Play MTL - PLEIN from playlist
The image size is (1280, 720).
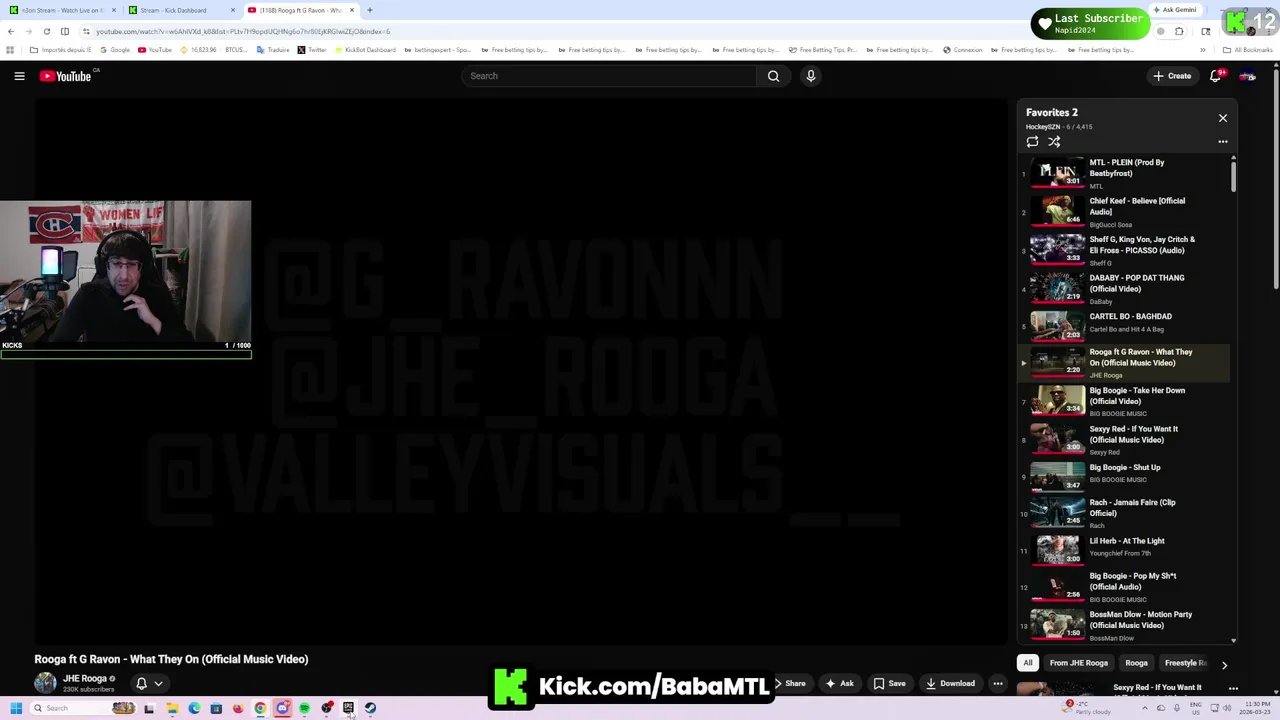click(1125, 173)
